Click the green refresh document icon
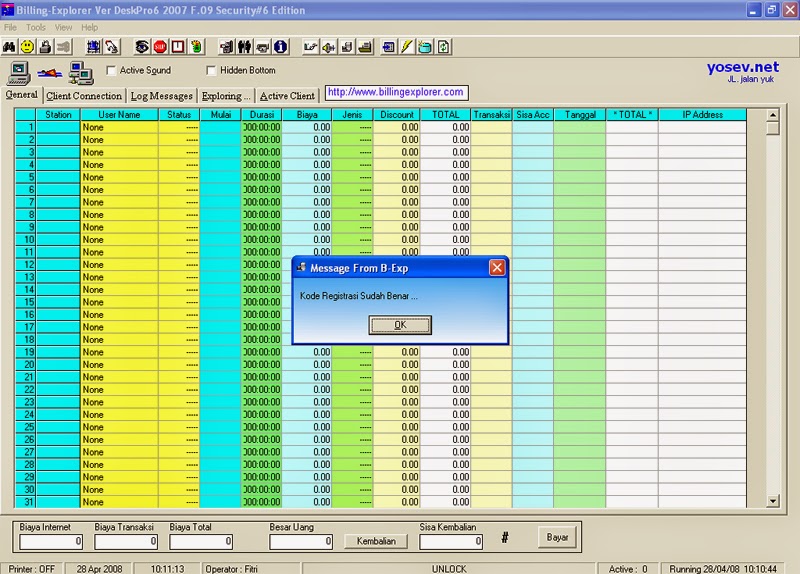 (443, 47)
